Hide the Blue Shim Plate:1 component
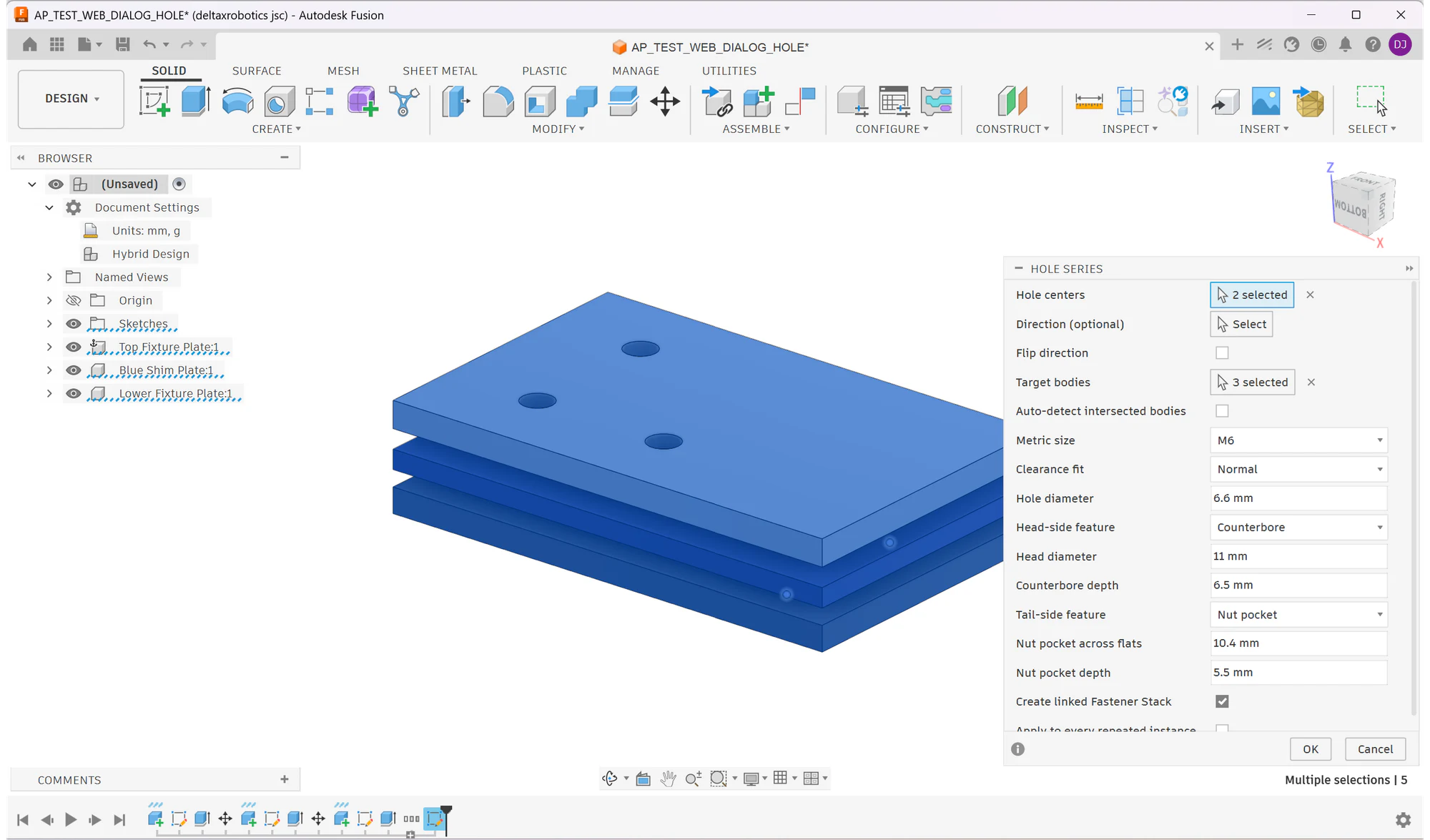 click(x=73, y=370)
